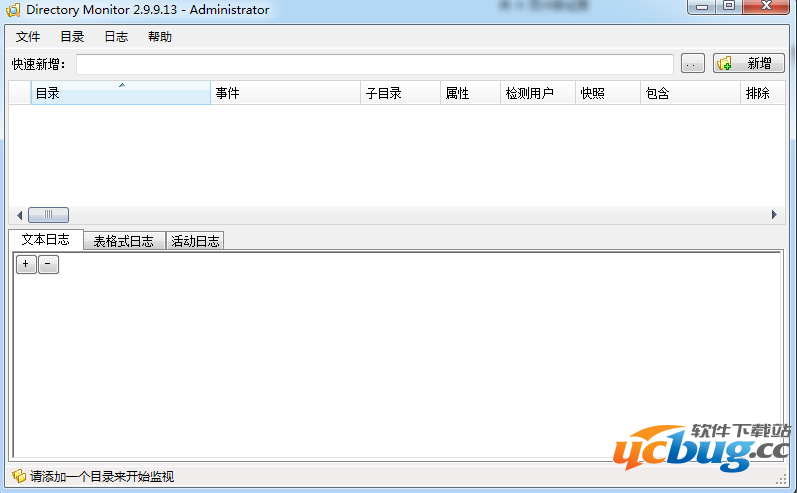Click the 事件 column header
This screenshot has width=797, height=493.
pos(285,93)
